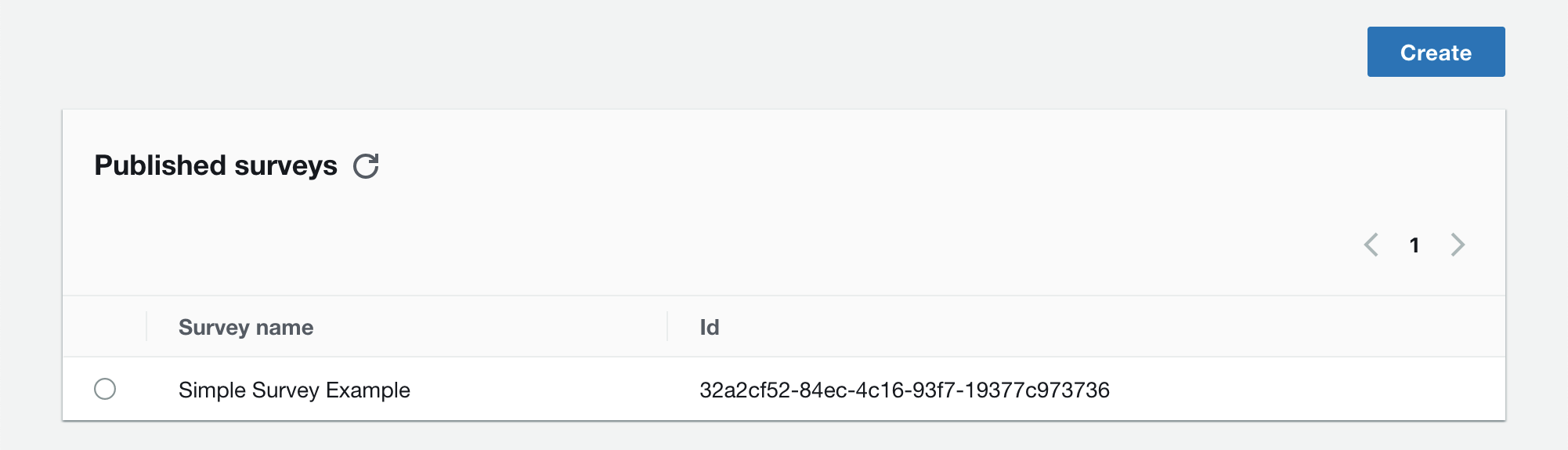Open the Simple Survey Example entry
This screenshot has width=1568, height=450.
pyautogui.click(x=294, y=390)
